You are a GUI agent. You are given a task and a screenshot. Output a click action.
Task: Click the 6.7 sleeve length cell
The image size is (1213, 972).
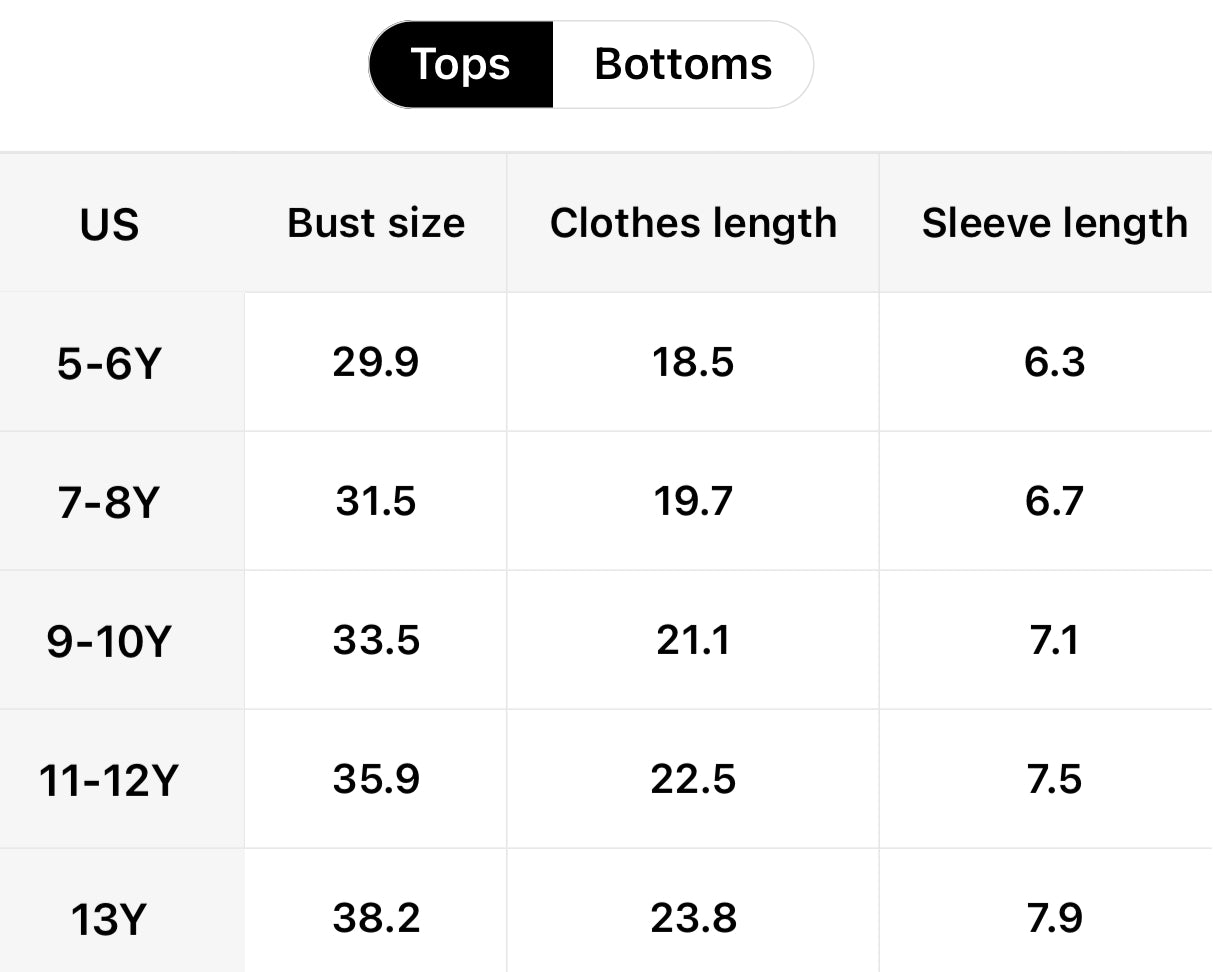(1054, 501)
